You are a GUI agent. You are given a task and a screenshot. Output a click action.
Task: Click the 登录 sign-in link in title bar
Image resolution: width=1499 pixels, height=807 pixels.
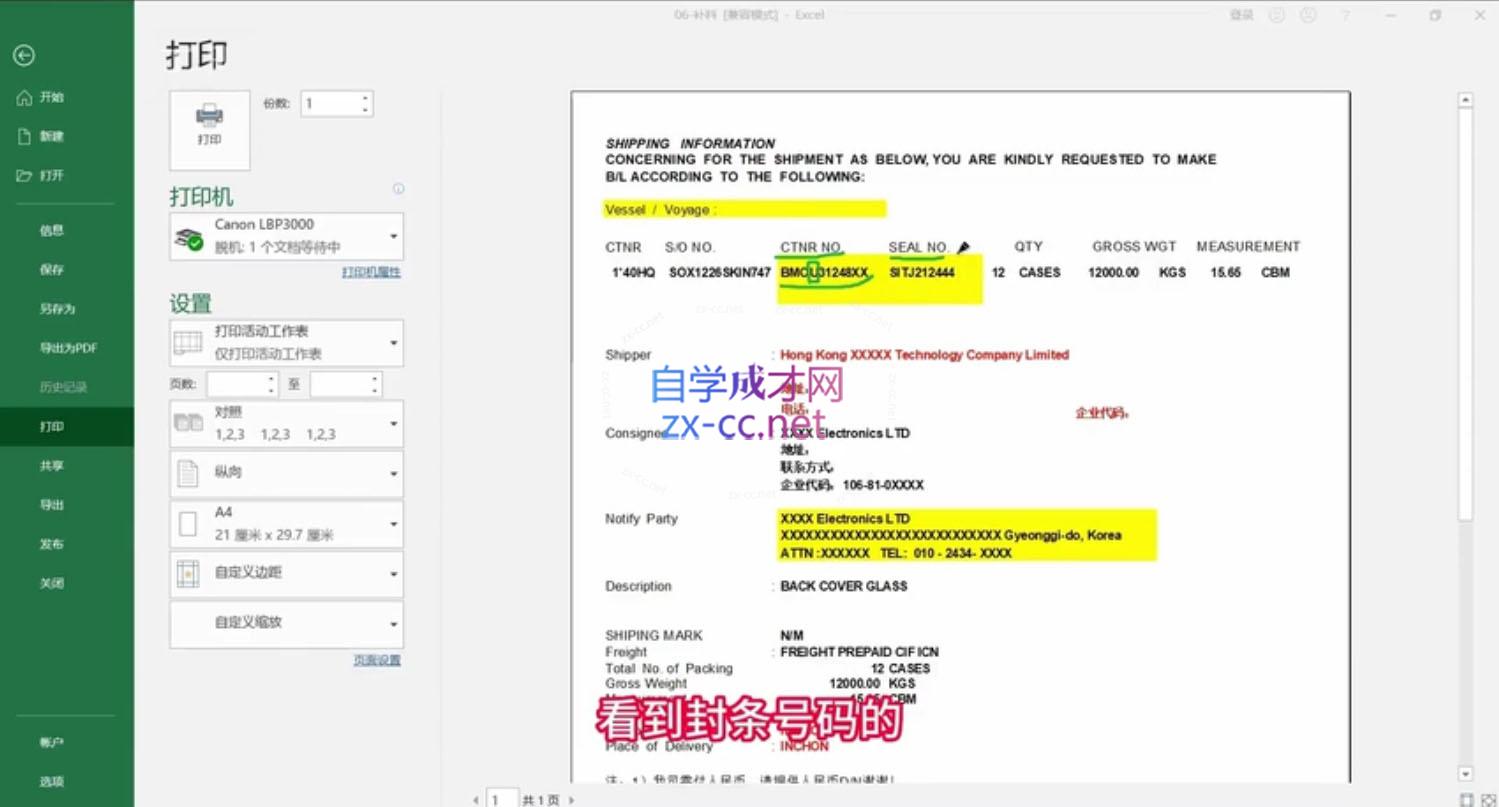[1241, 15]
